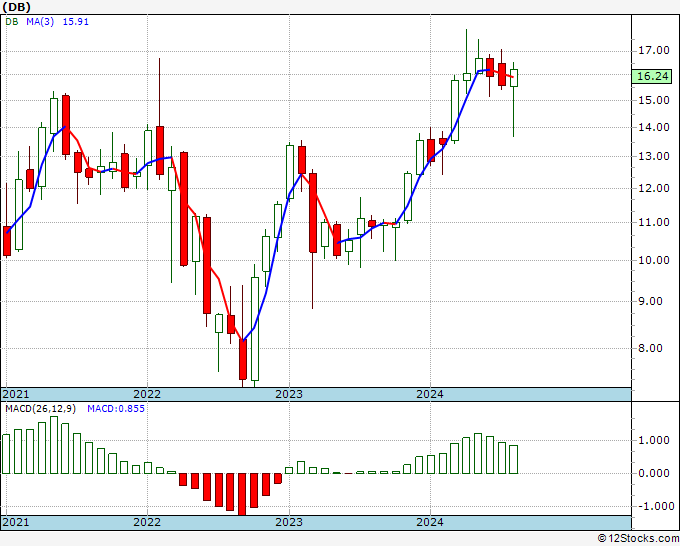
Task: Click the 1.000 MACD axis label
Action: click(654, 440)
